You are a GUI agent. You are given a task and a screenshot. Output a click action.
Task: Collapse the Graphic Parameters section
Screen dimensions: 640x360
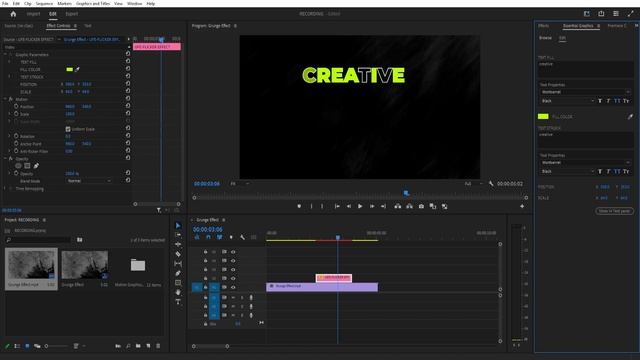pos(6,55)
